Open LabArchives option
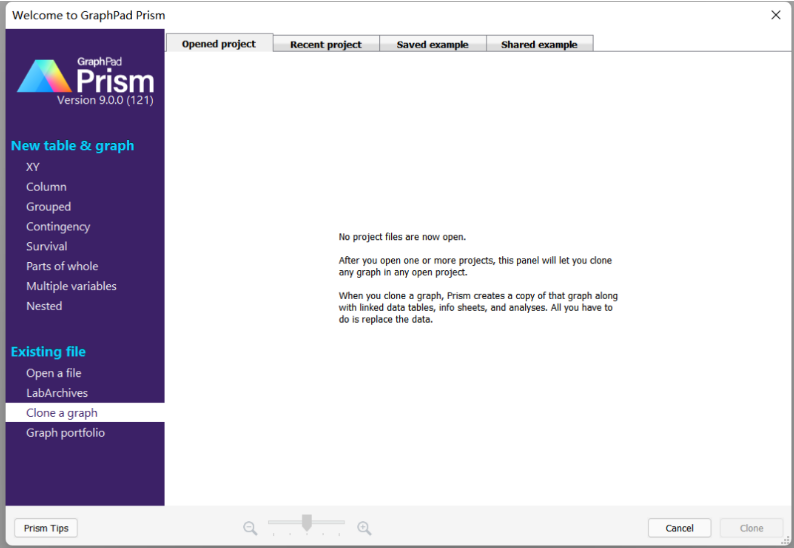 57,393
